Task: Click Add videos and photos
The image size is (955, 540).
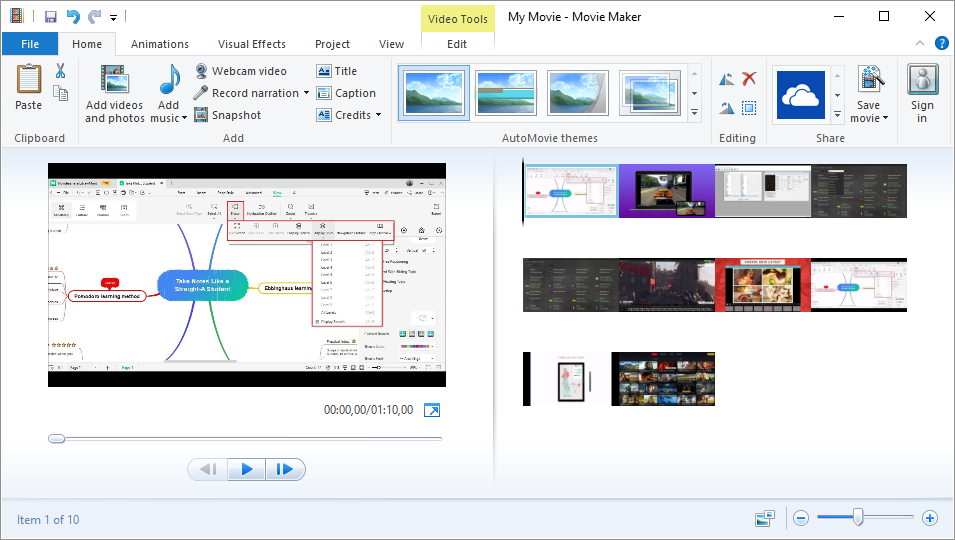Action: tap(115, 94)
